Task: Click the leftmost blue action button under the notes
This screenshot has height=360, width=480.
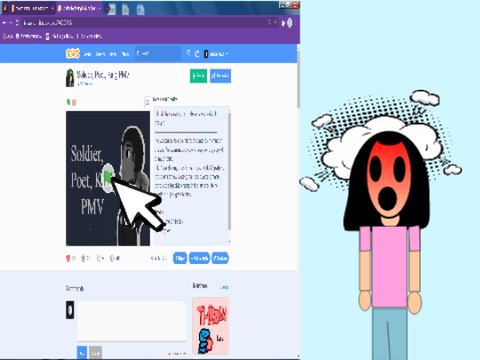Action: [180, 258]
